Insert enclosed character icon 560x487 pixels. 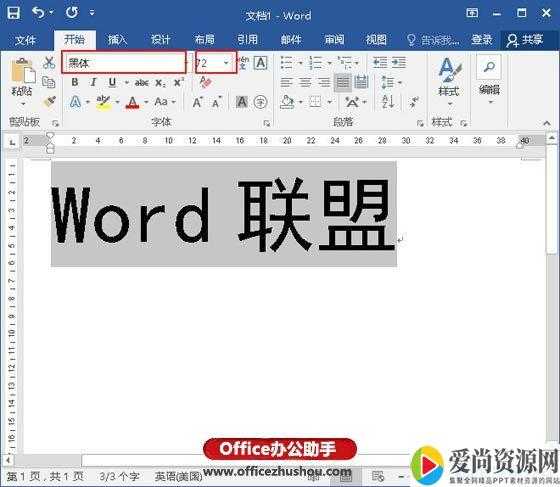coord(260,102)
